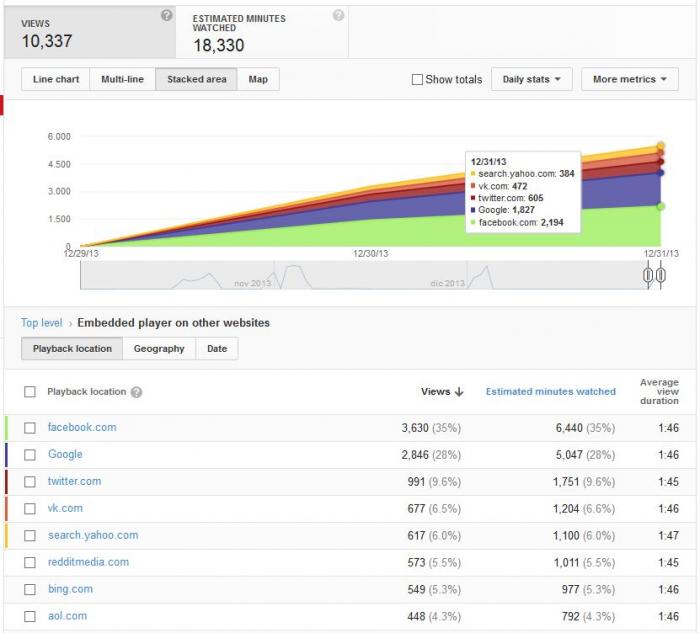Click the help icon next to Playback location
700x633 pixels.
(x=137, y=392)
